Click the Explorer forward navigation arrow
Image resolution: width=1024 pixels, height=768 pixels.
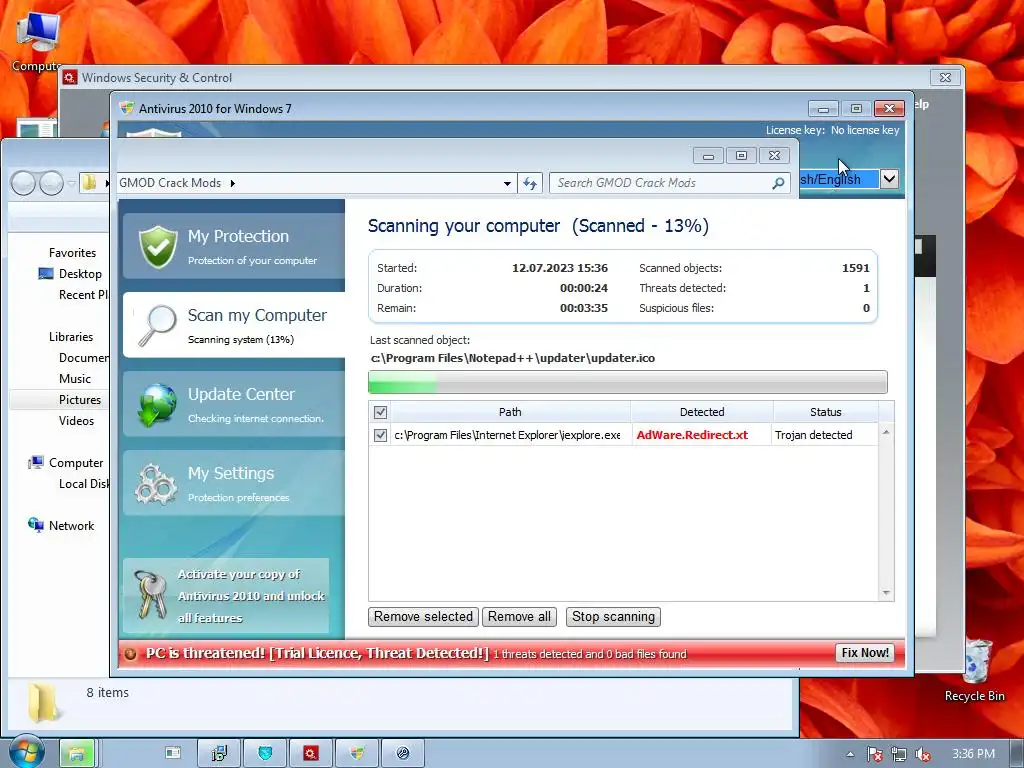[x=51, y=183]
